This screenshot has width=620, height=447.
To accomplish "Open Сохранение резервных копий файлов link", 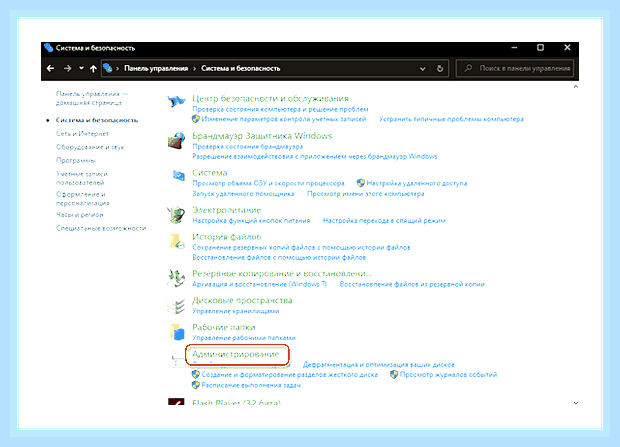I will (301, 248).
